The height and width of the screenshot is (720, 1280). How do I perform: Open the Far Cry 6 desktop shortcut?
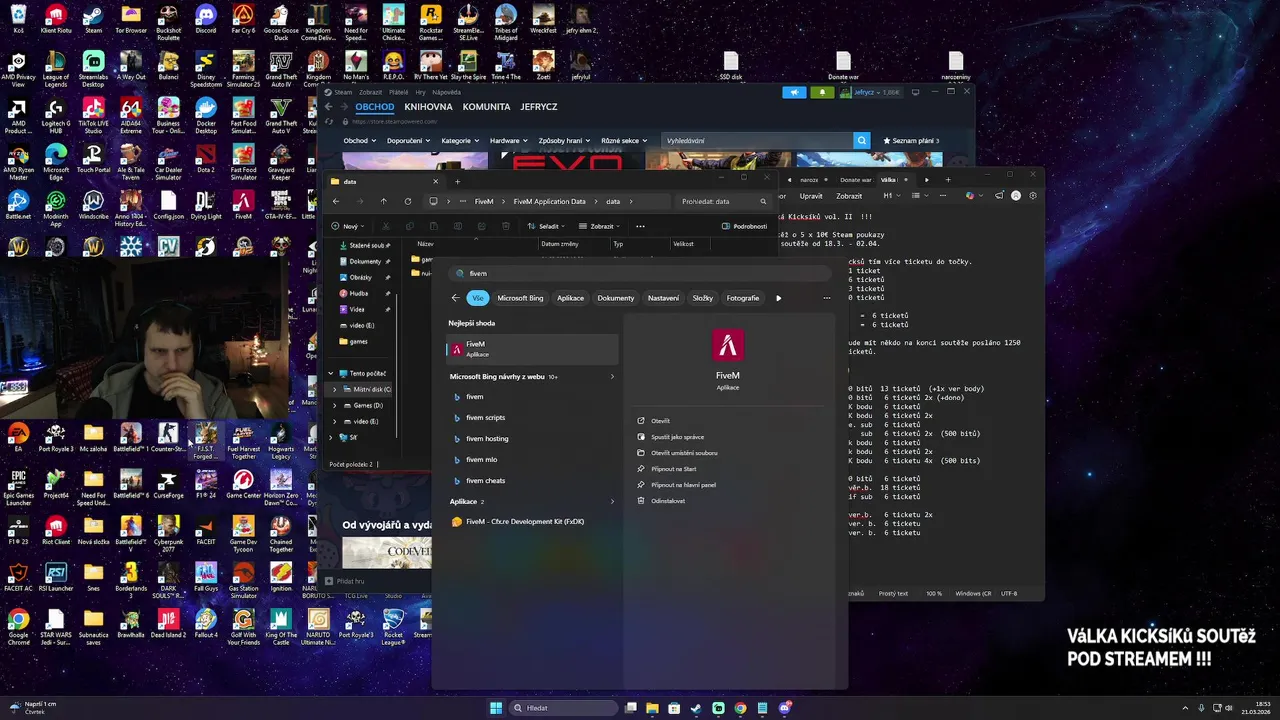(x=243, y=19)
